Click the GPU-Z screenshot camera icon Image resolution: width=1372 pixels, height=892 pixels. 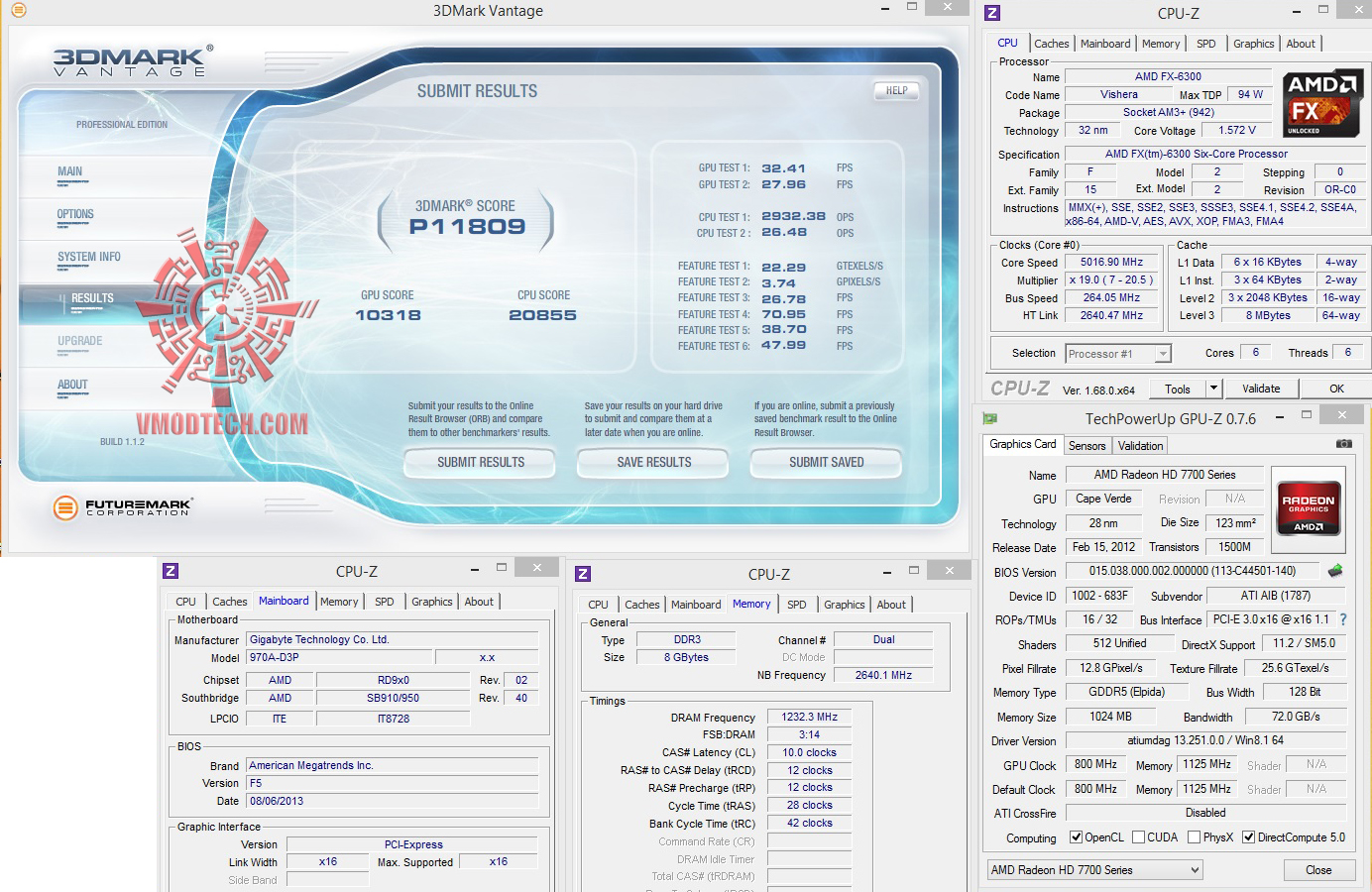click(1343, 444)
